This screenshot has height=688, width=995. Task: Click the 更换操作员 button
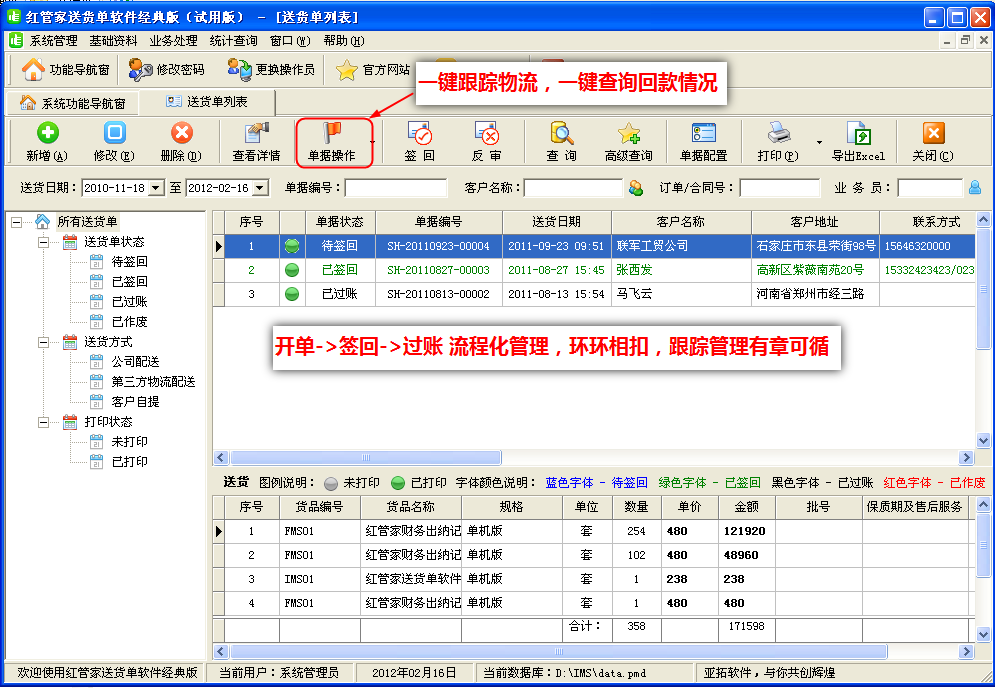pyautogui.click(x=271, y=70)
